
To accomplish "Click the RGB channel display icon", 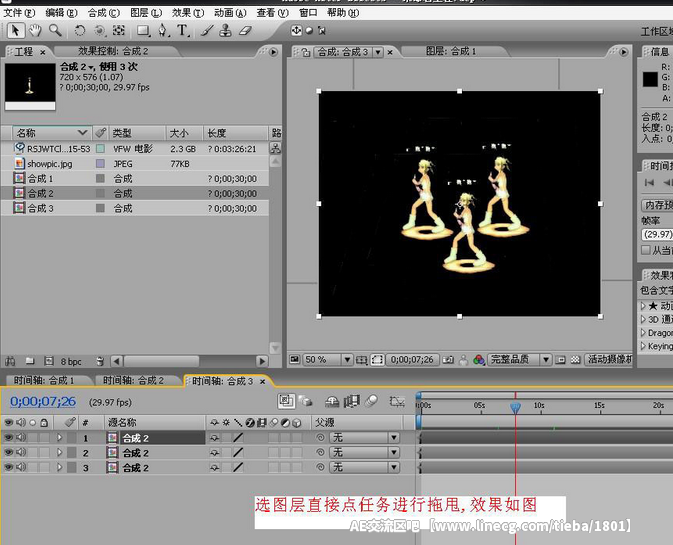I will click(479, 360).
